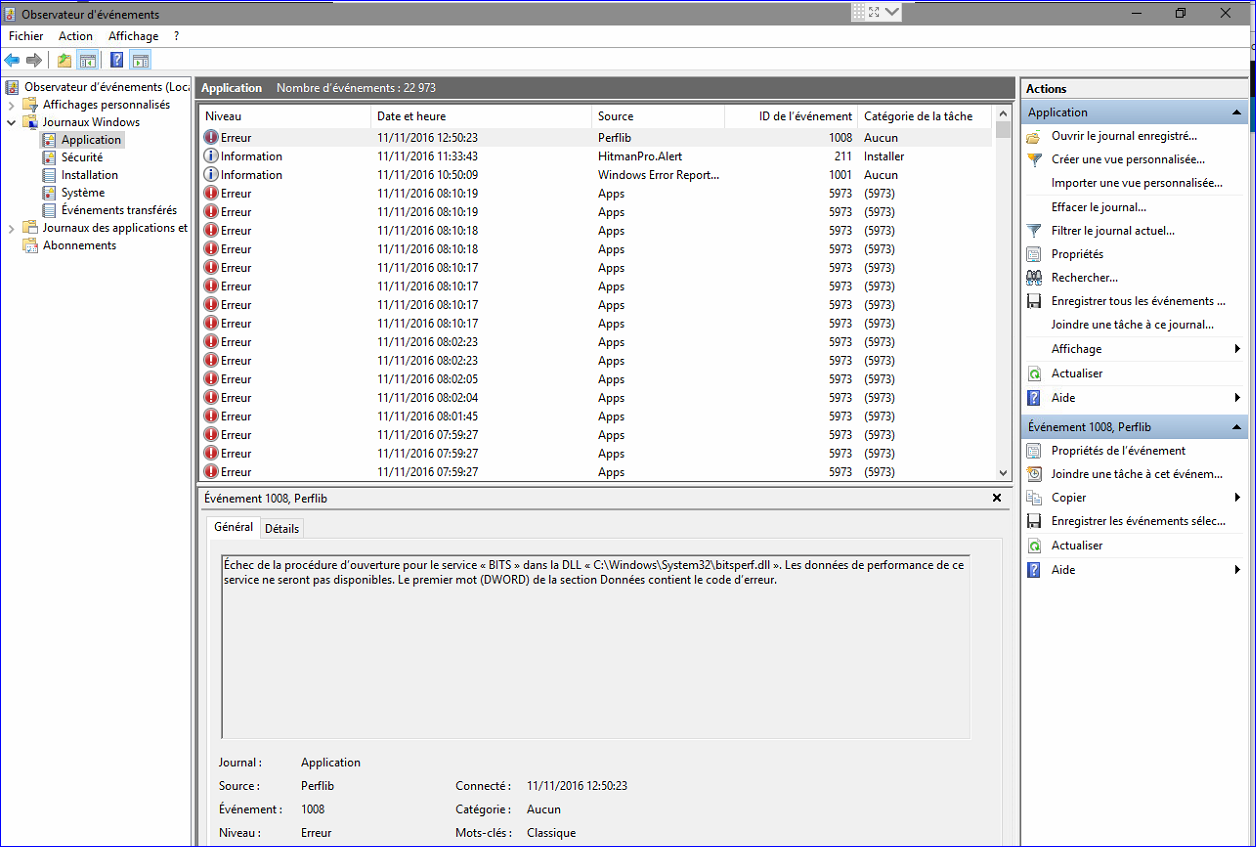Select the Application log in tree
Viewport: 1256px width, 847px height.
point(91,140)
